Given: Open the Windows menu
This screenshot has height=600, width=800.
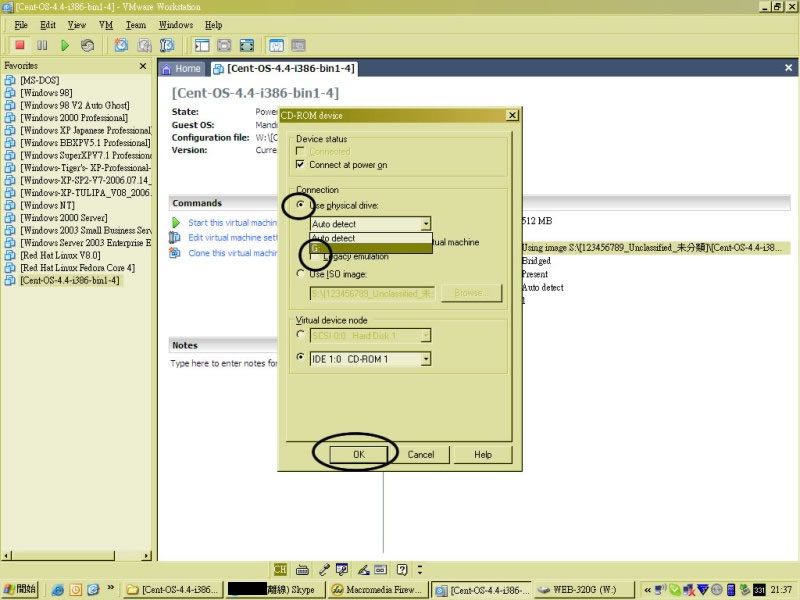Looking at the screenshot, I should coord(176,25).
